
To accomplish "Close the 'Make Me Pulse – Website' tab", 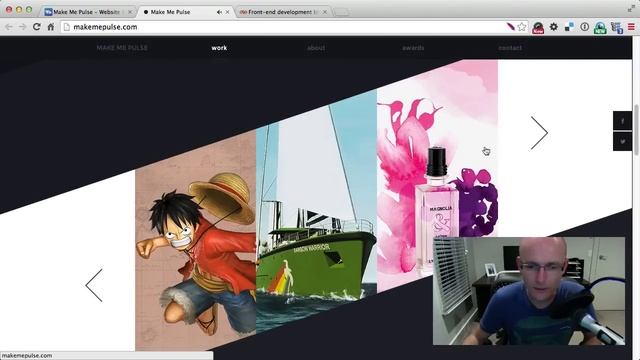I will point(130,12).
